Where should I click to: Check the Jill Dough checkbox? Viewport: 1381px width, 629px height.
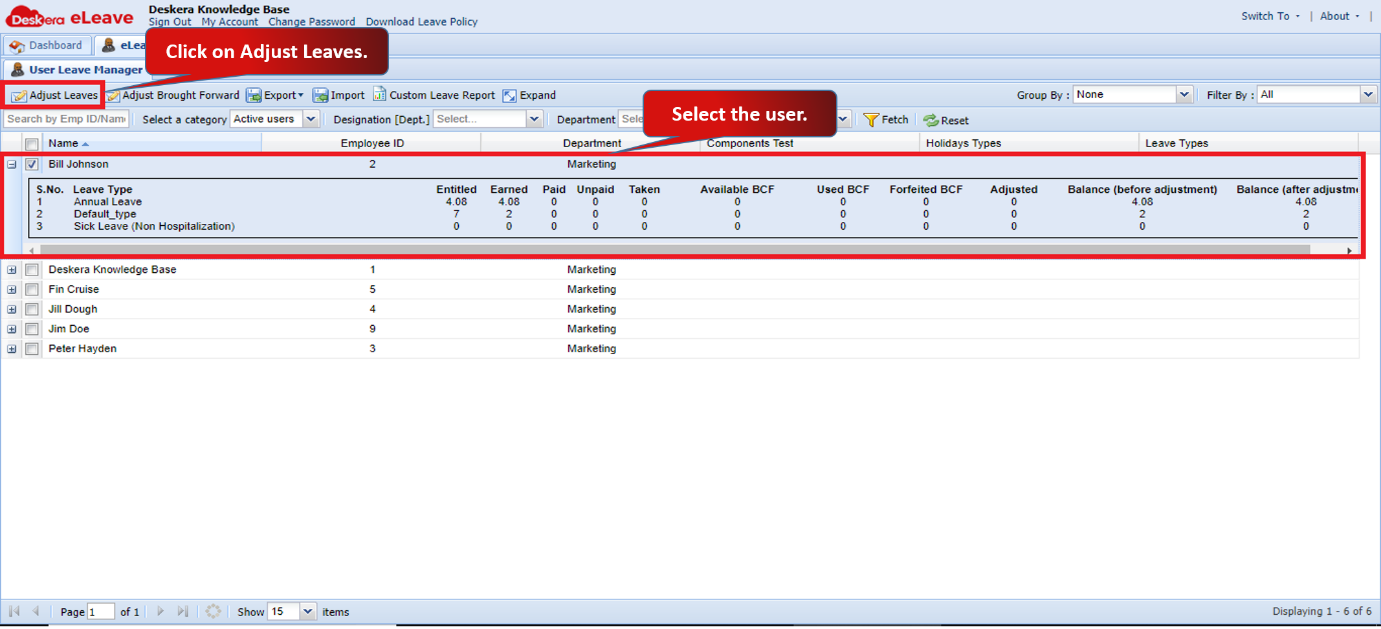click(x=31, y=309)
